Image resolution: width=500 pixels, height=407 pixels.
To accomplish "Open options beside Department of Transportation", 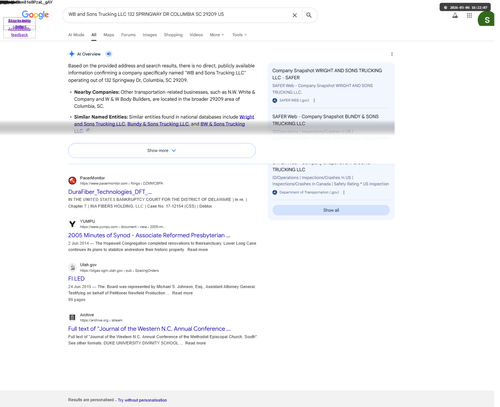I will (344, 192).
